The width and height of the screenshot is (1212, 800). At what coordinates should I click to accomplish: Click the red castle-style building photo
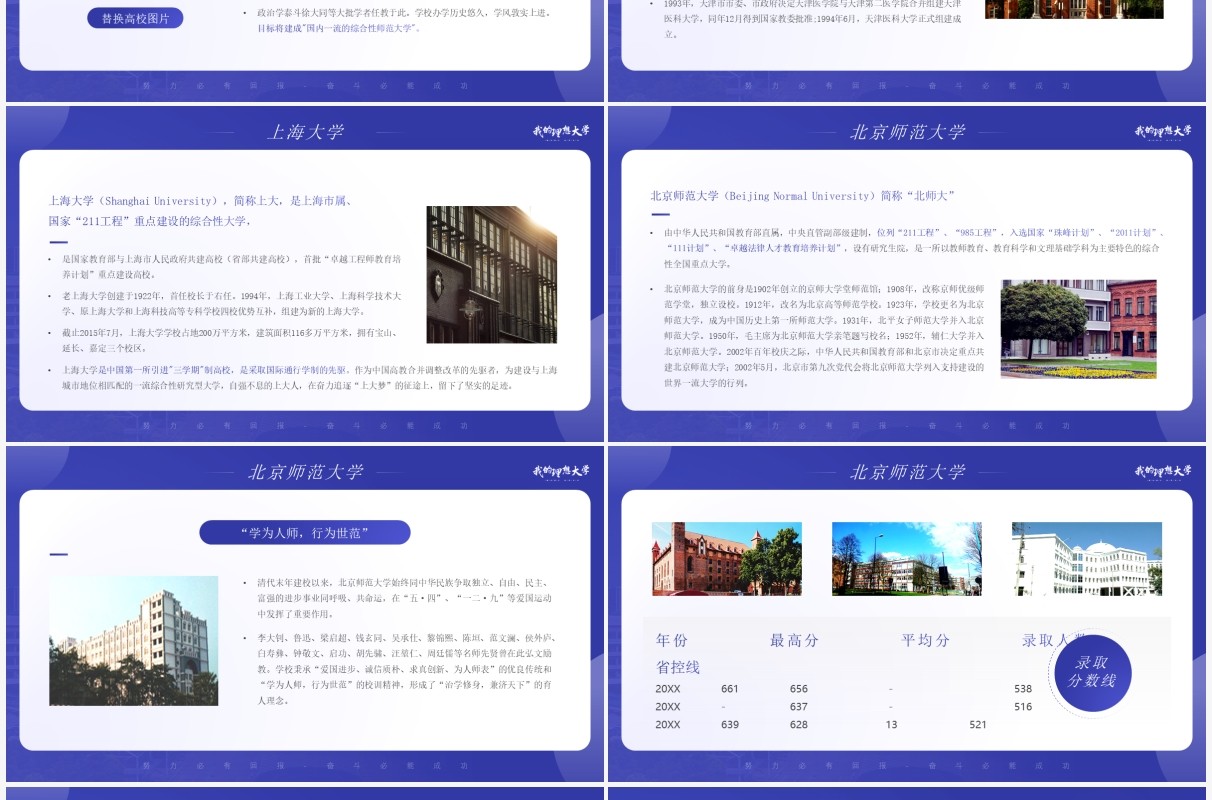coord(727,559)
